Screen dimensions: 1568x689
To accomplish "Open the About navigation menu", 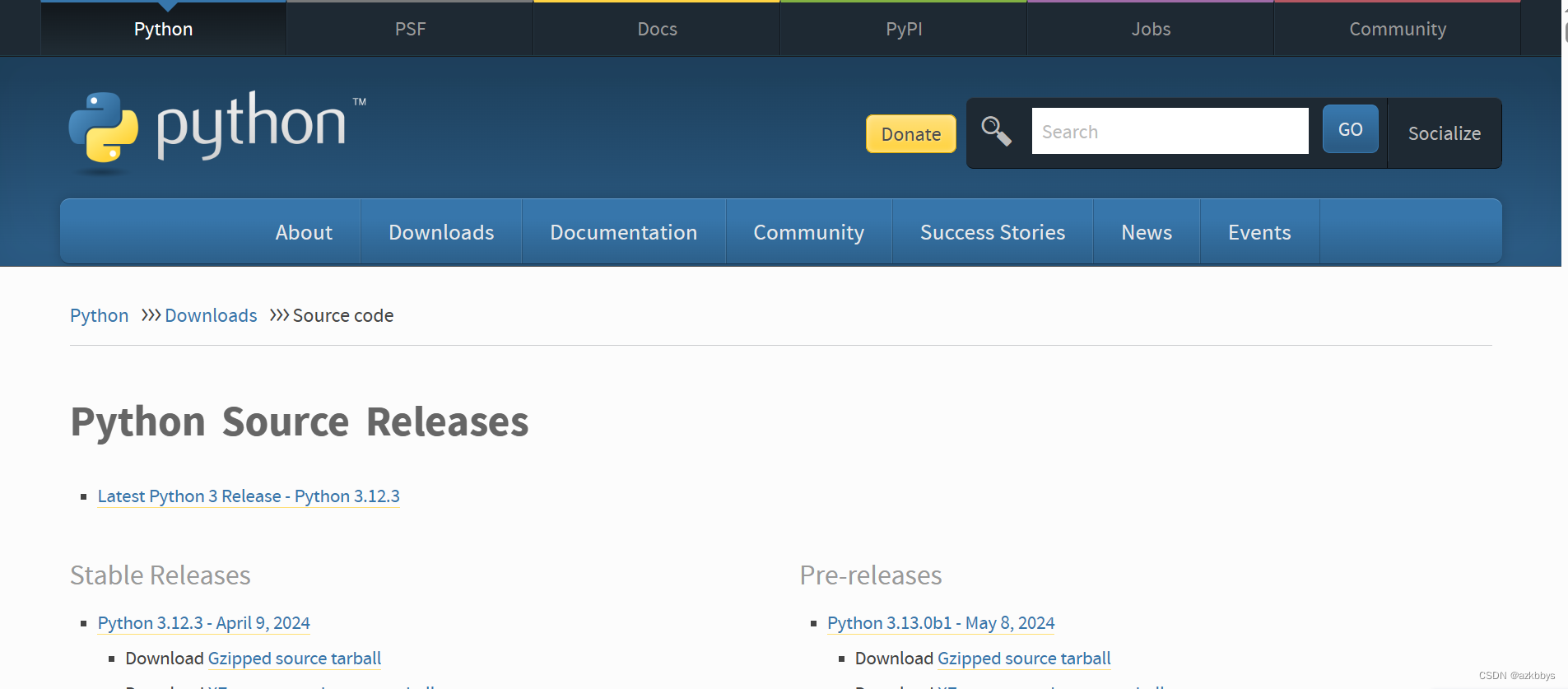I will point(304,232).
